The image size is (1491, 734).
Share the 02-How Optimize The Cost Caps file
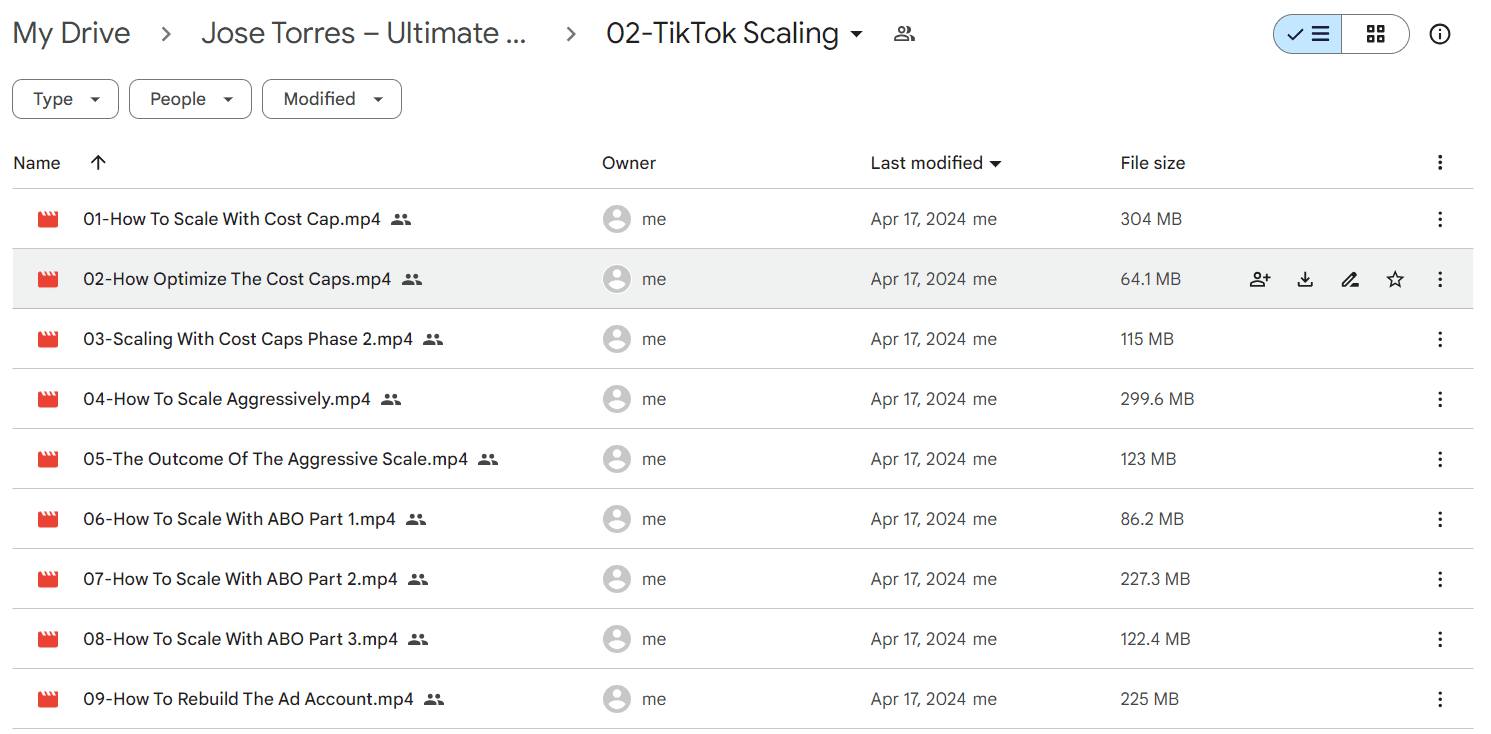tap(1260, 280)
